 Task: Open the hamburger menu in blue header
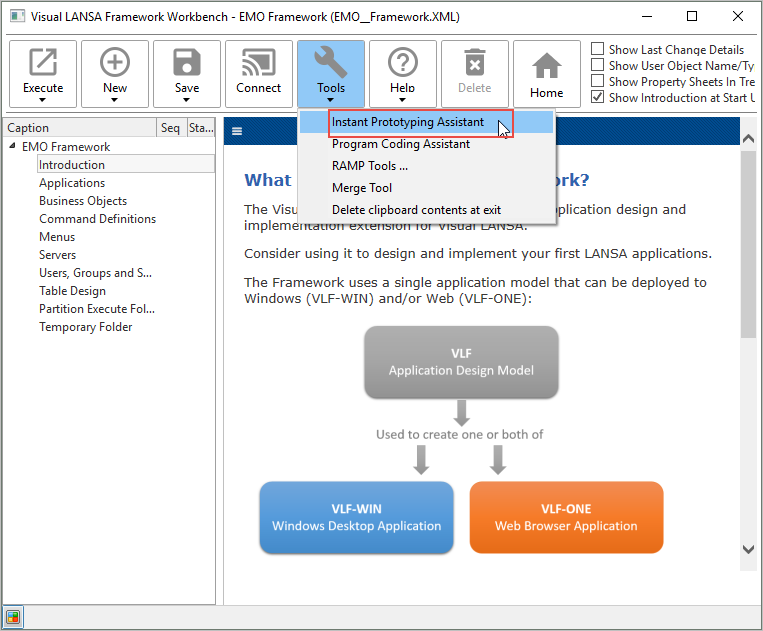237,131
